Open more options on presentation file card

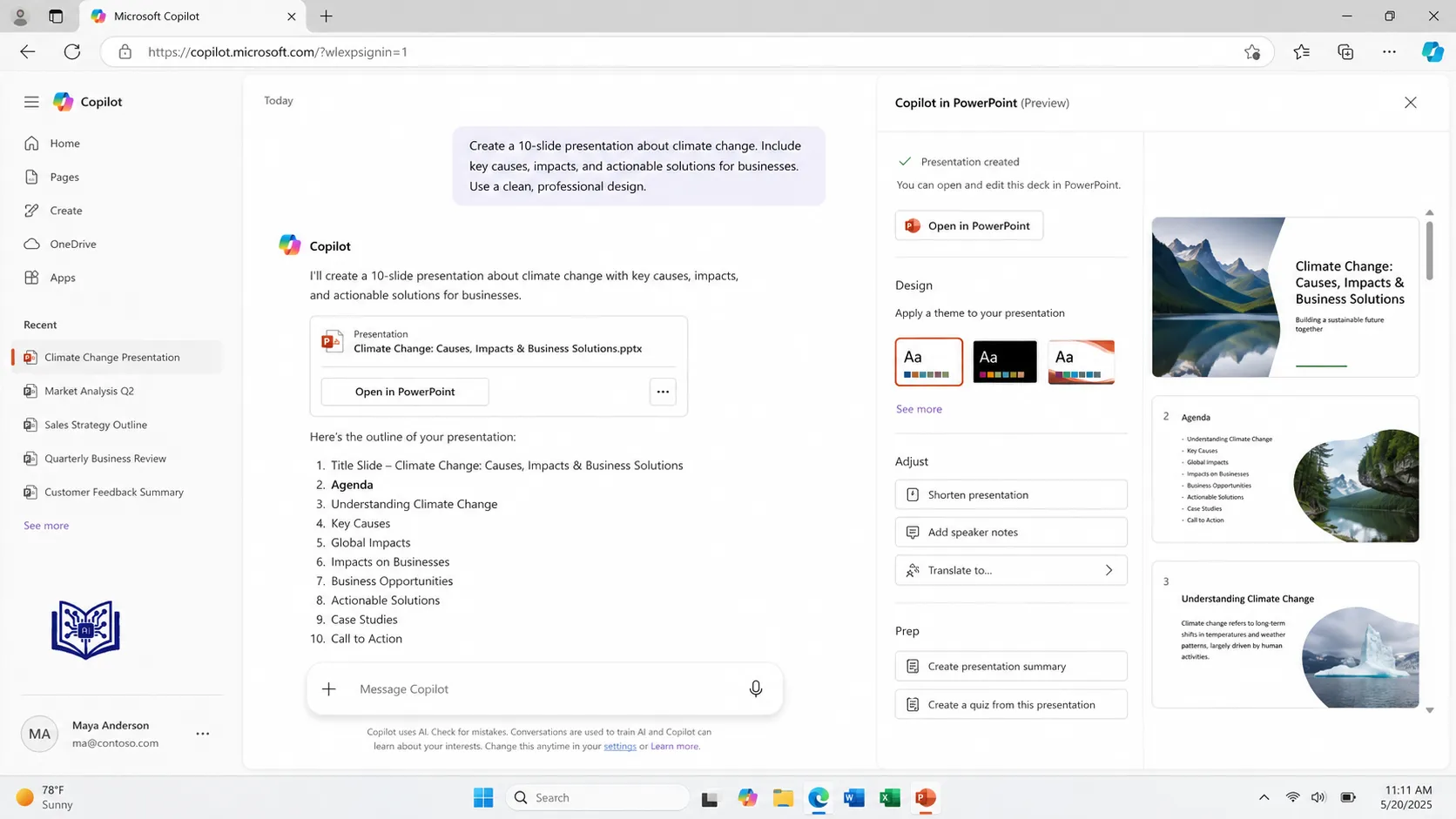coord(663,392)
